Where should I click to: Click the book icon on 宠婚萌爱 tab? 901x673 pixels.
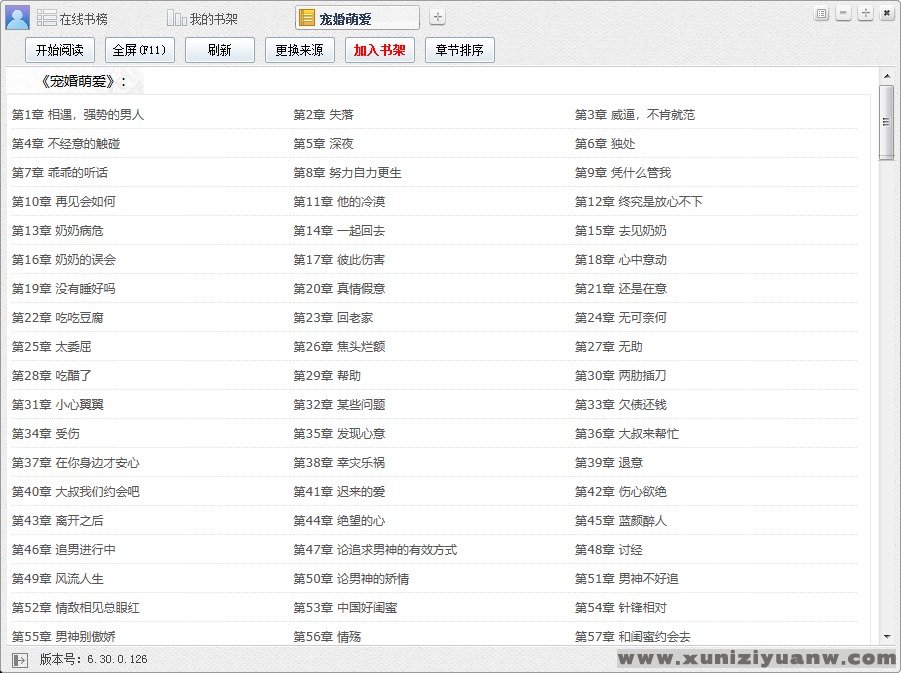point(307,18)
